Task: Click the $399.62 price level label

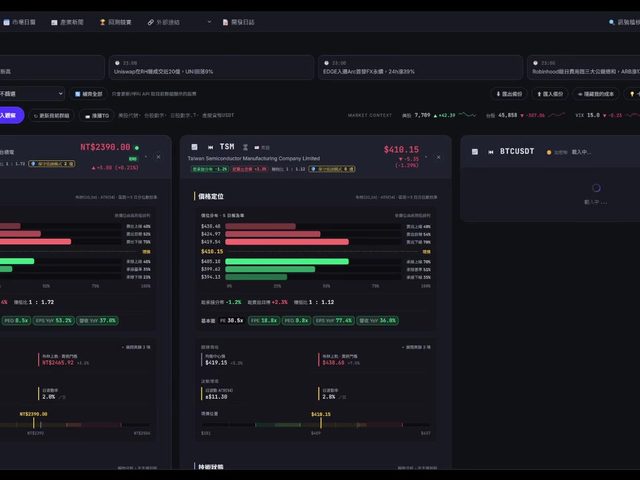Action: pos(211,269)
